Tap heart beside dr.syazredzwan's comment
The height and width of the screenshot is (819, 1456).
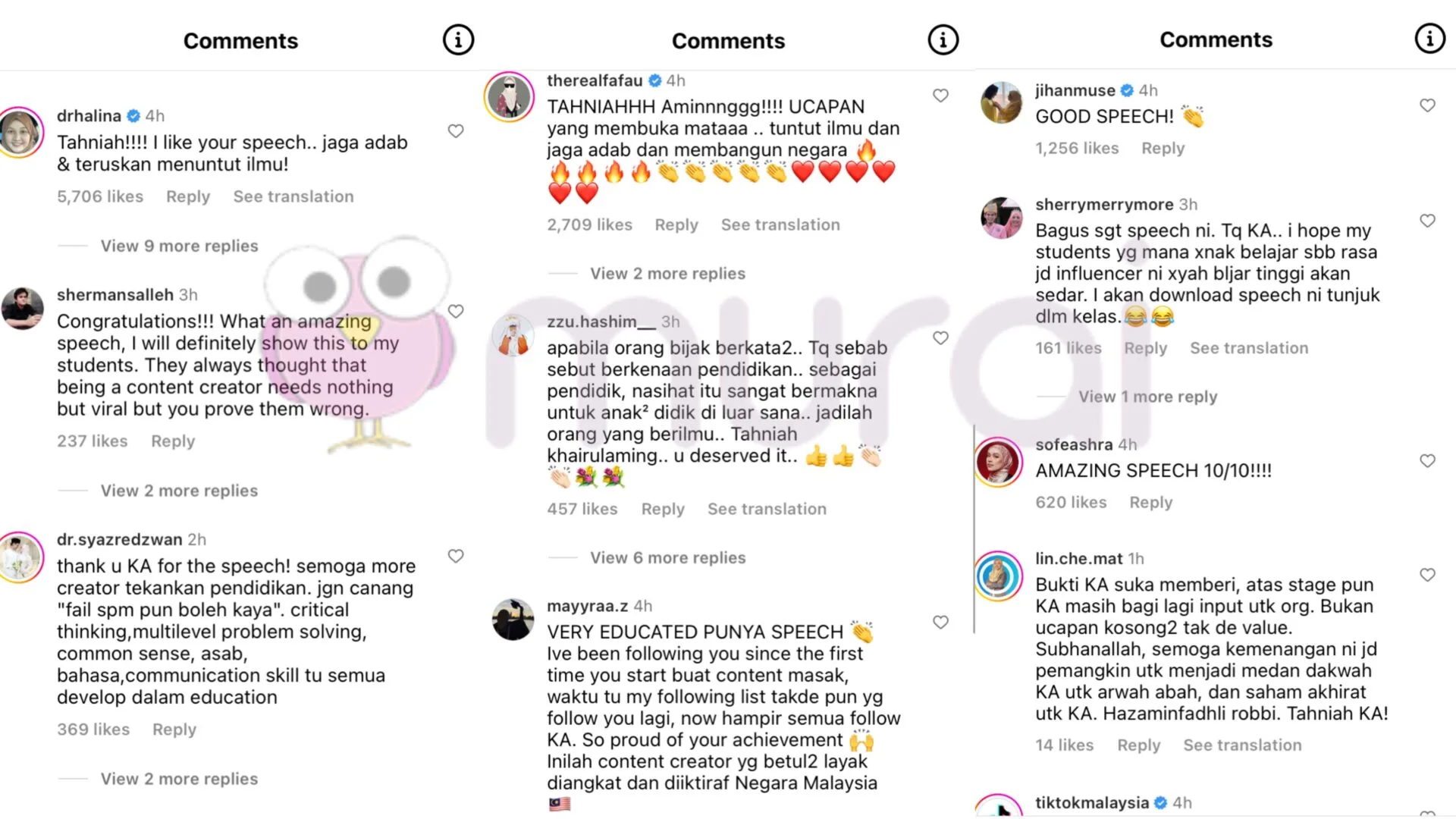pos(456,557)
